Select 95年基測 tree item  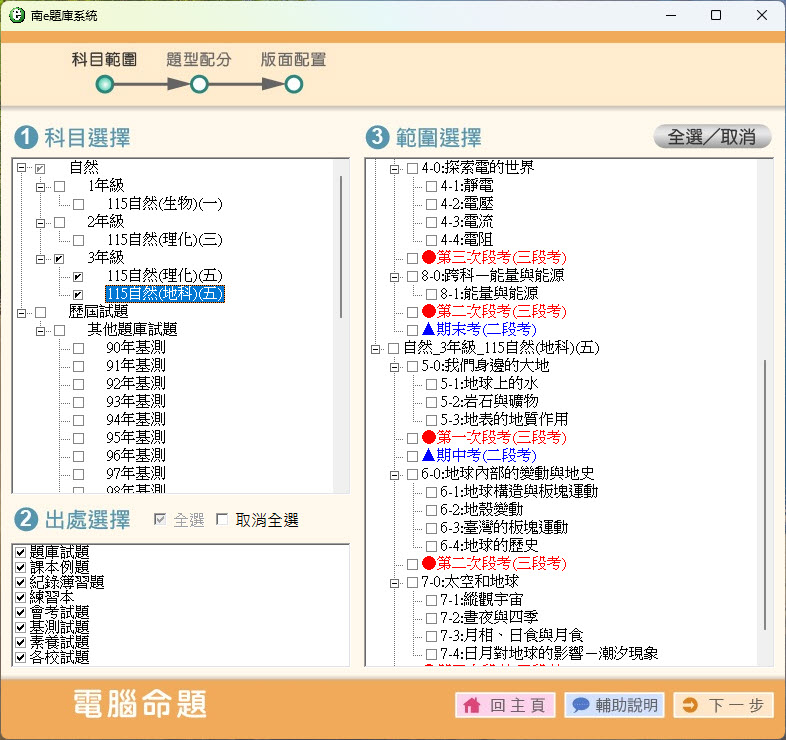coord(136,437)
